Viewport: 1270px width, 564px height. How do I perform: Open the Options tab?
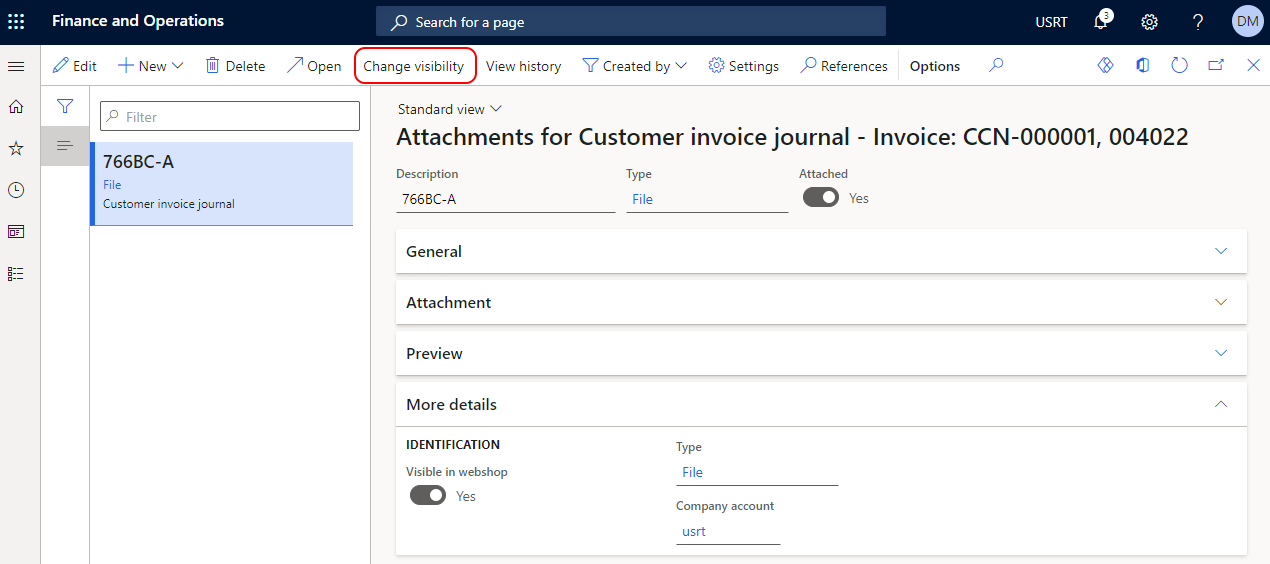tap(935, 66)
